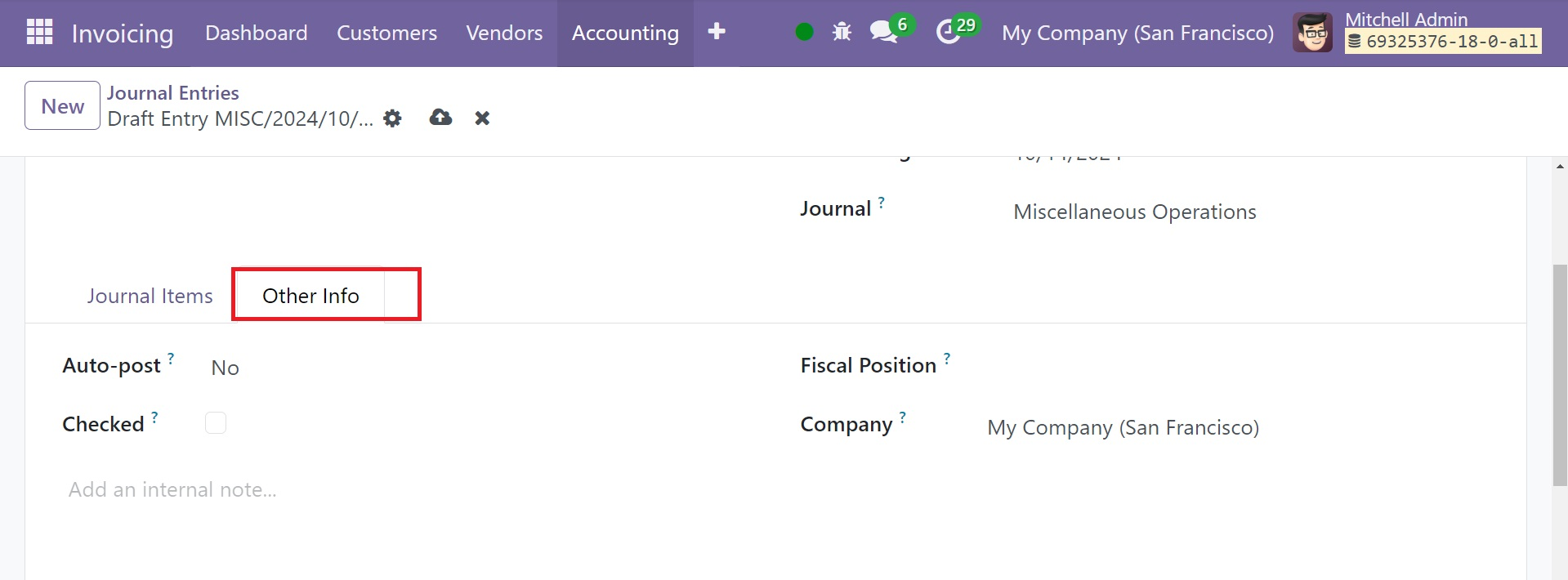Go to Journal Entries breadcrumb
The height and width of the screenshot is (580, 1568).
tap(173, 93)
